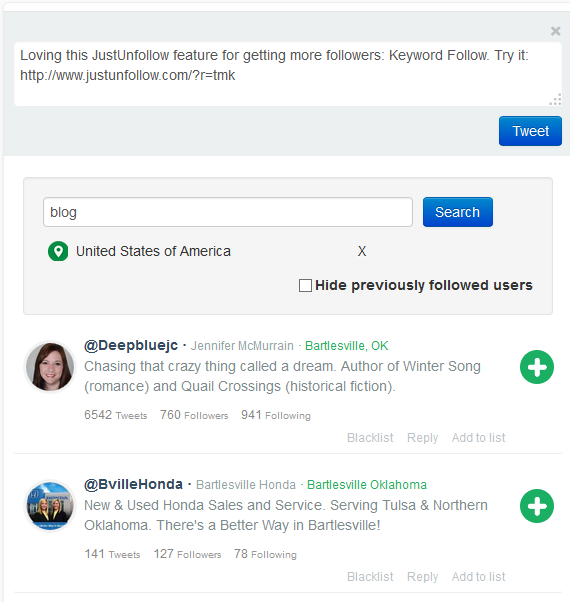Follow @BvilleHonda with green plus icon
This screenshot has width=570, height=602.
click(537, 506)
